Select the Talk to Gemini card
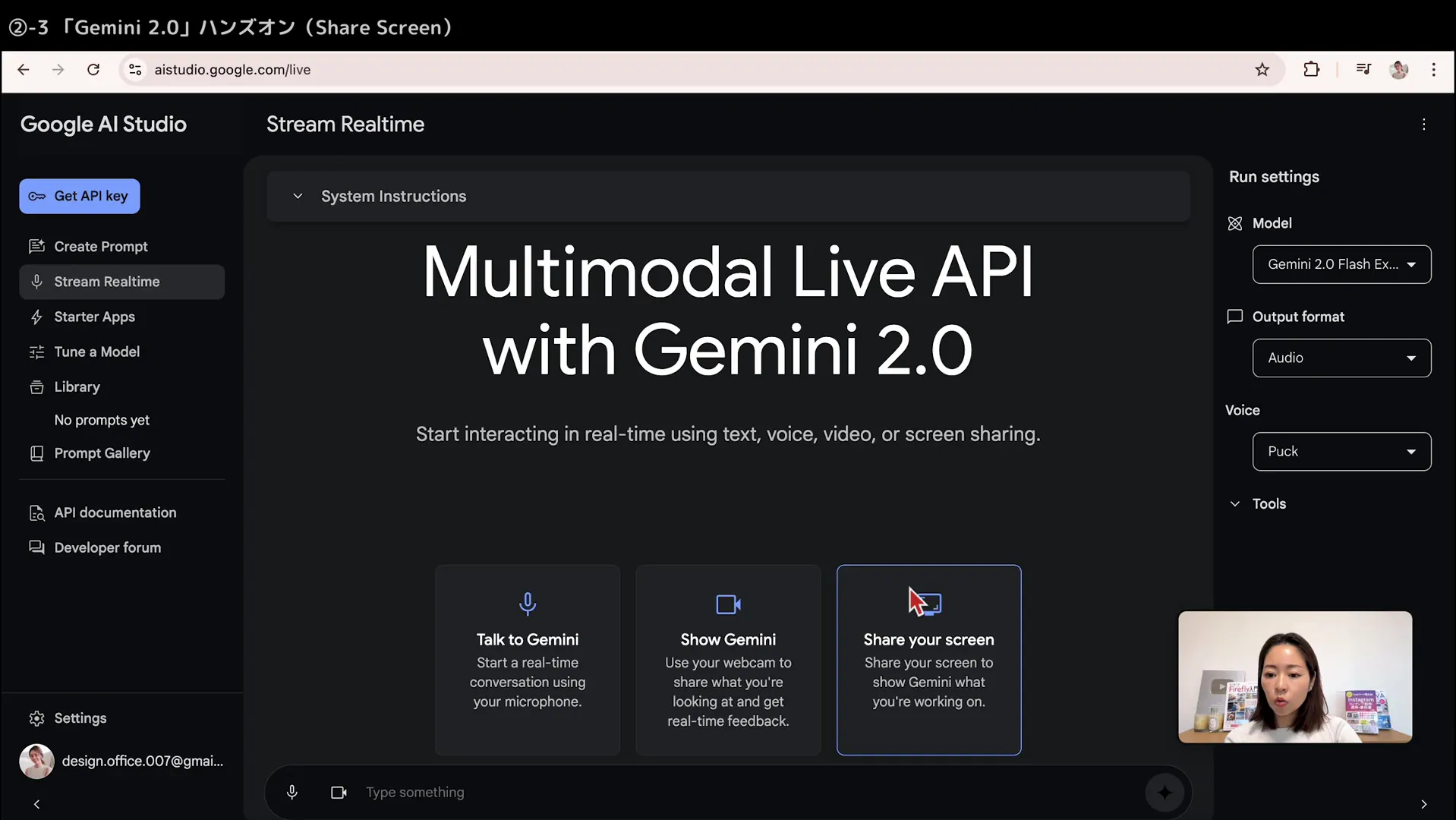This screenshot has width=1456, height=820. tap(528, 660)
